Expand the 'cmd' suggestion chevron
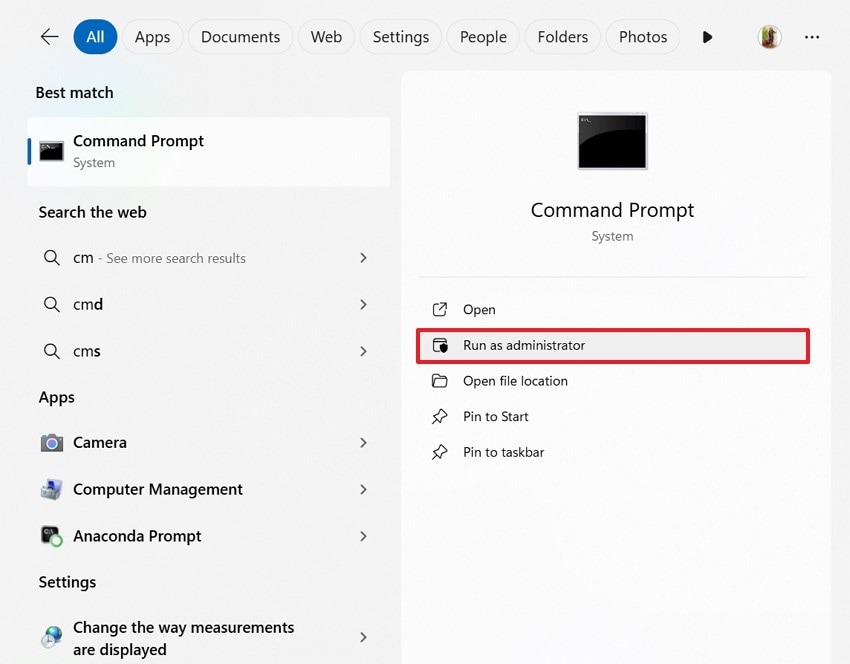 pyautogui.click(x=363, y=305)
